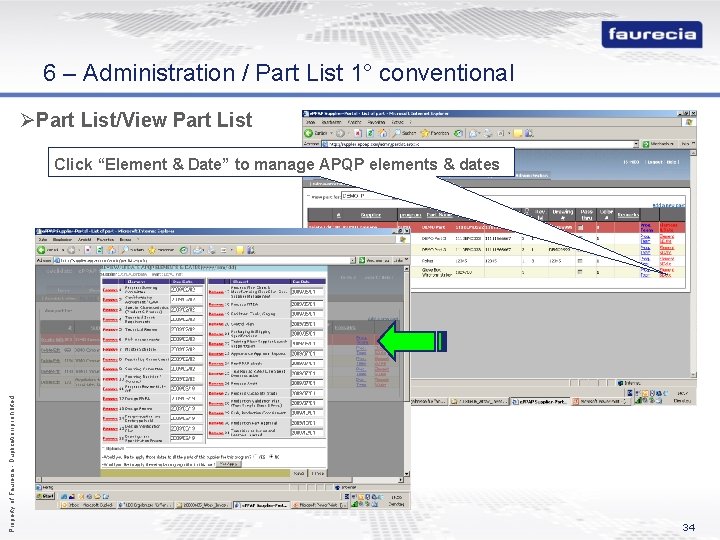The image size is (720, 540).
Task: Click Print icon in front browser toolbar
Action: point(212,250)
